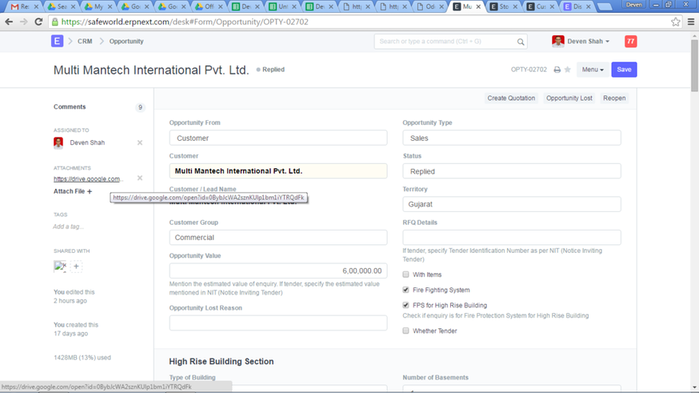Open the Menu dropdown button

click(592, 70)
